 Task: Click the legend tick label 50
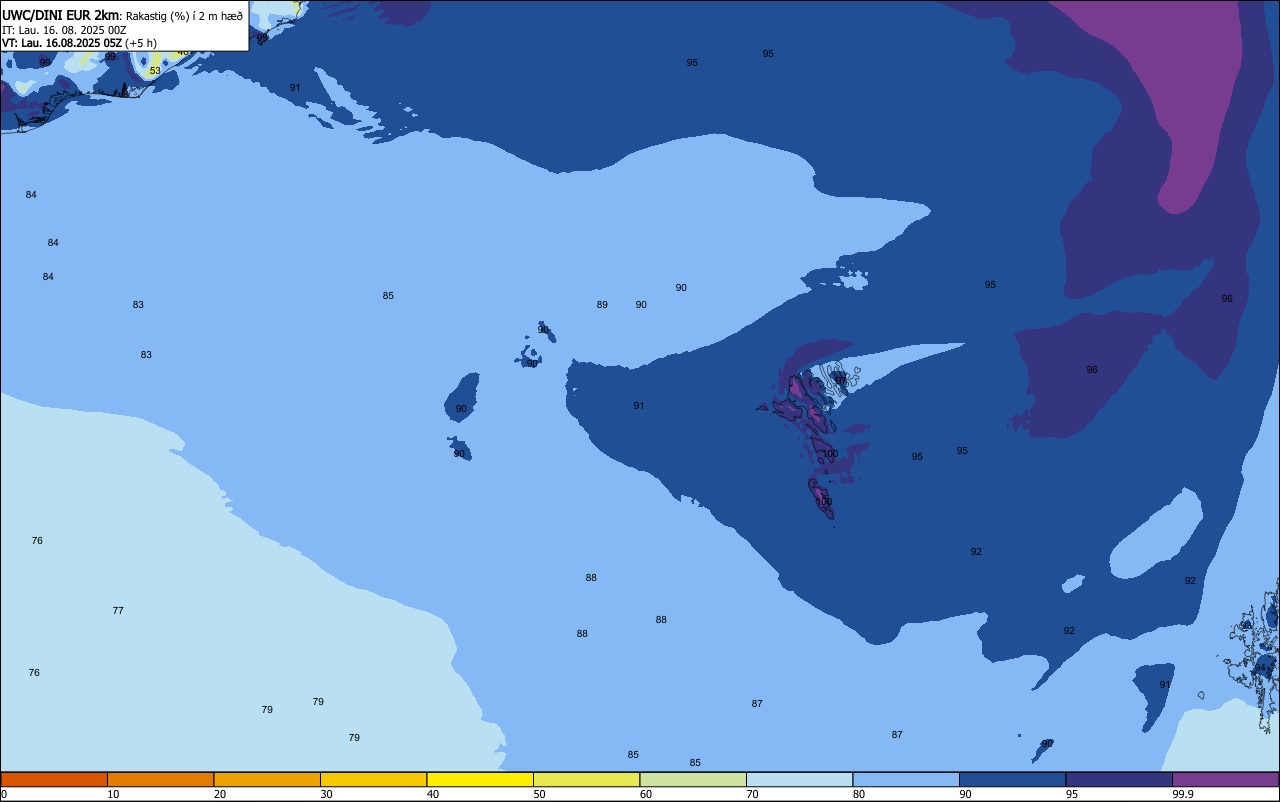[540, 794]
